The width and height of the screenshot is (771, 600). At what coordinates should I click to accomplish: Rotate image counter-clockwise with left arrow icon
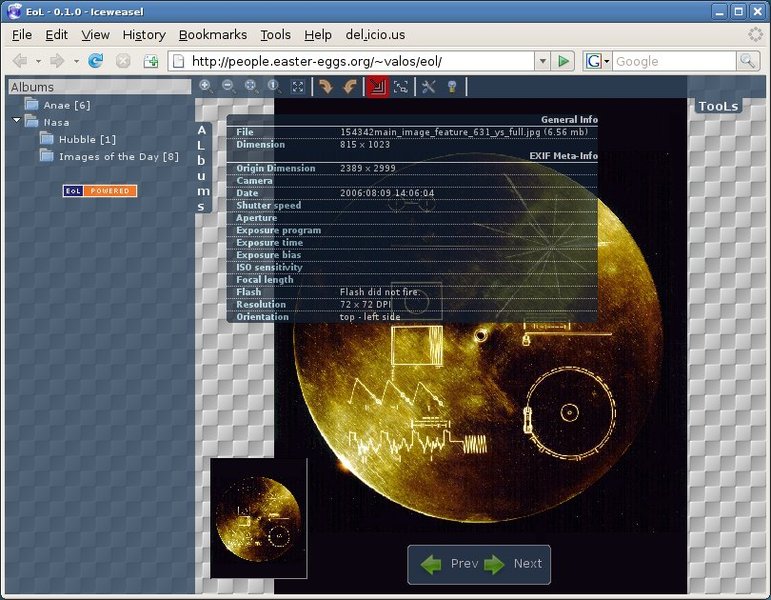click(x=350, y=87)
